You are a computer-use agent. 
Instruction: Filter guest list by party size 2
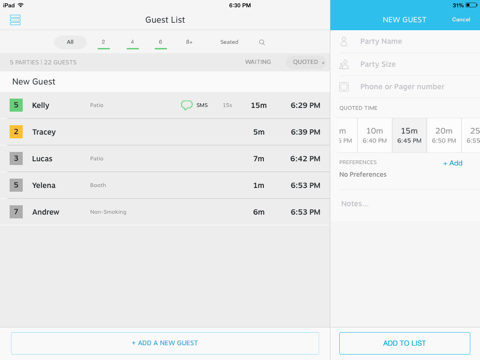click(103, 42)
